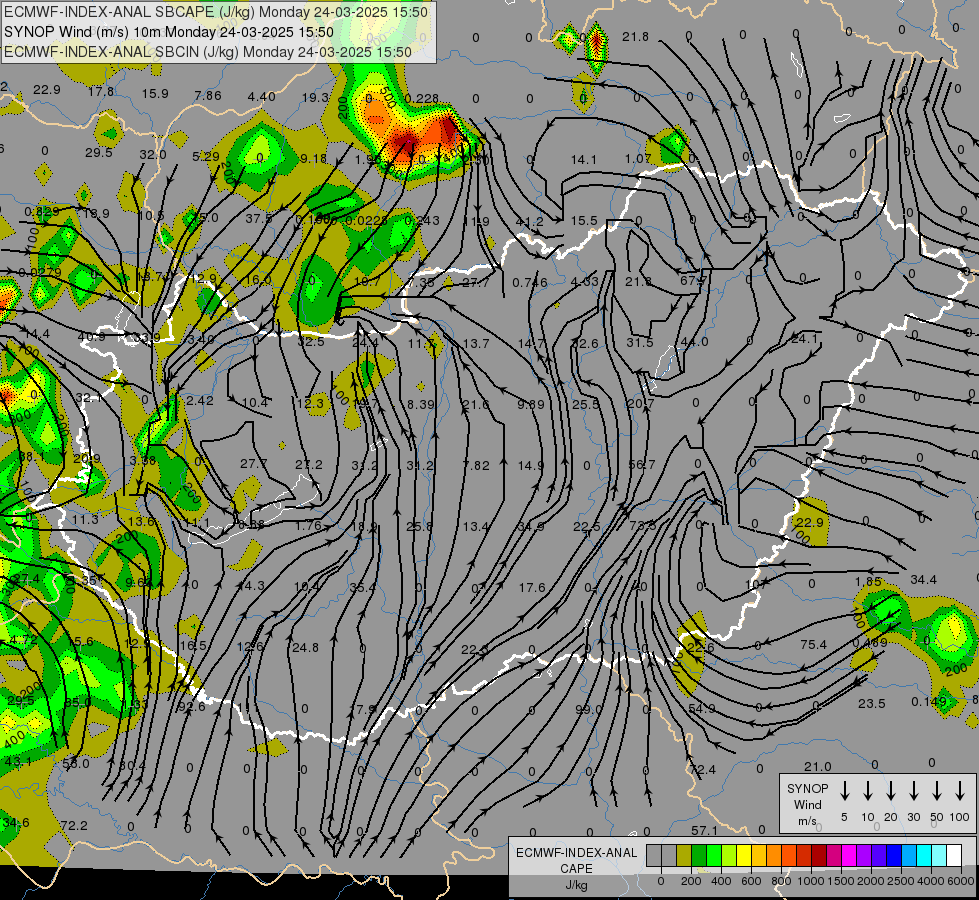The image size is (979, 900).
Task: Click the 7.86 value on the map
Action: pyautogui.click(x=208, y=96)
